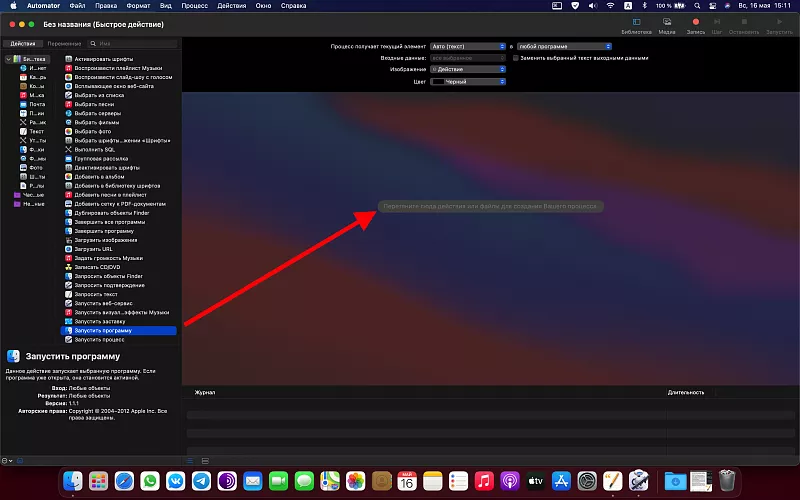
Task: Collapse the Библиотека tree disclosure arrow
Action: tap(6, 59)
